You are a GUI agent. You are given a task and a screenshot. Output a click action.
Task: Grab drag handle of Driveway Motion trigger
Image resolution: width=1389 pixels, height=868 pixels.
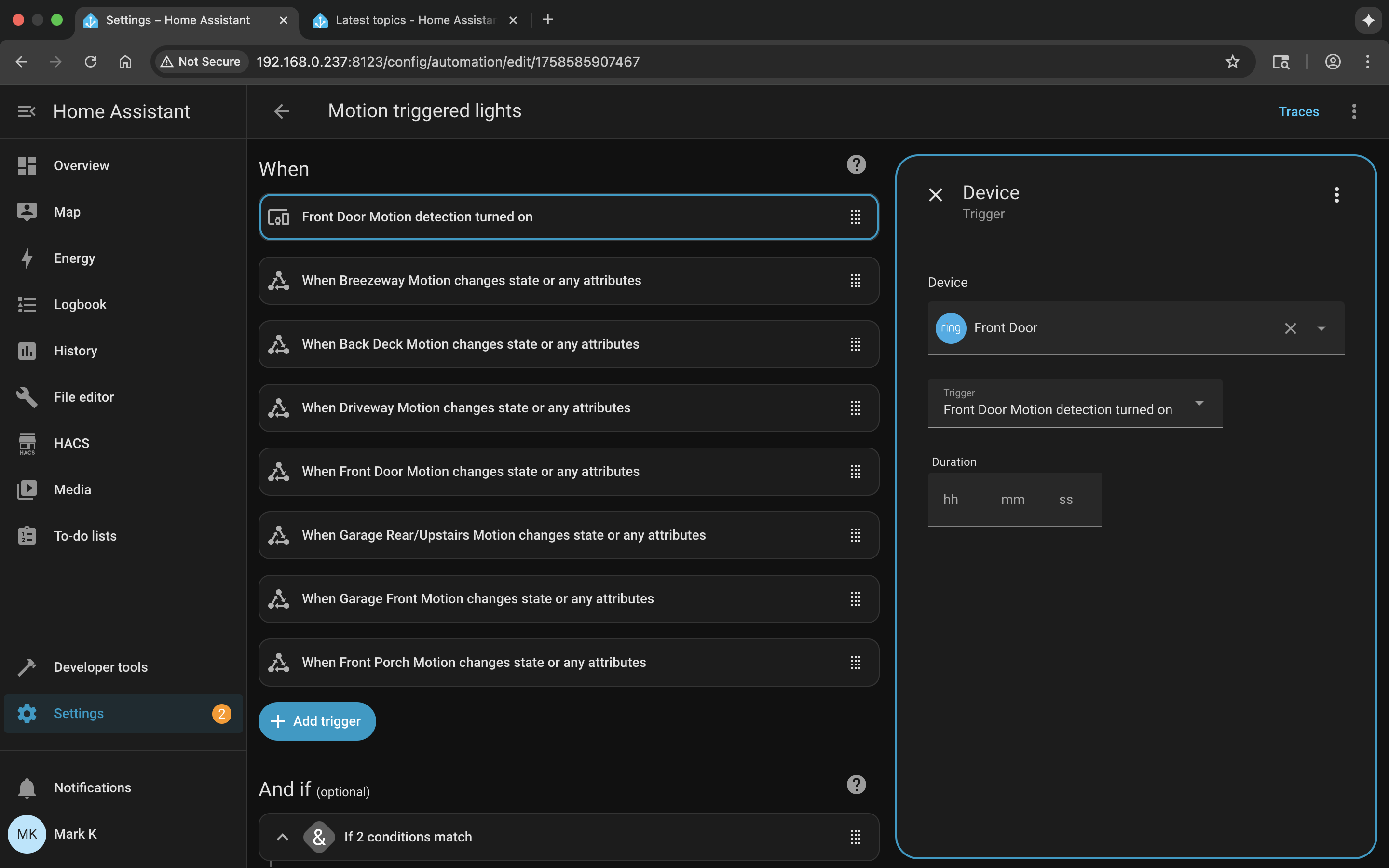pos(855,408)
